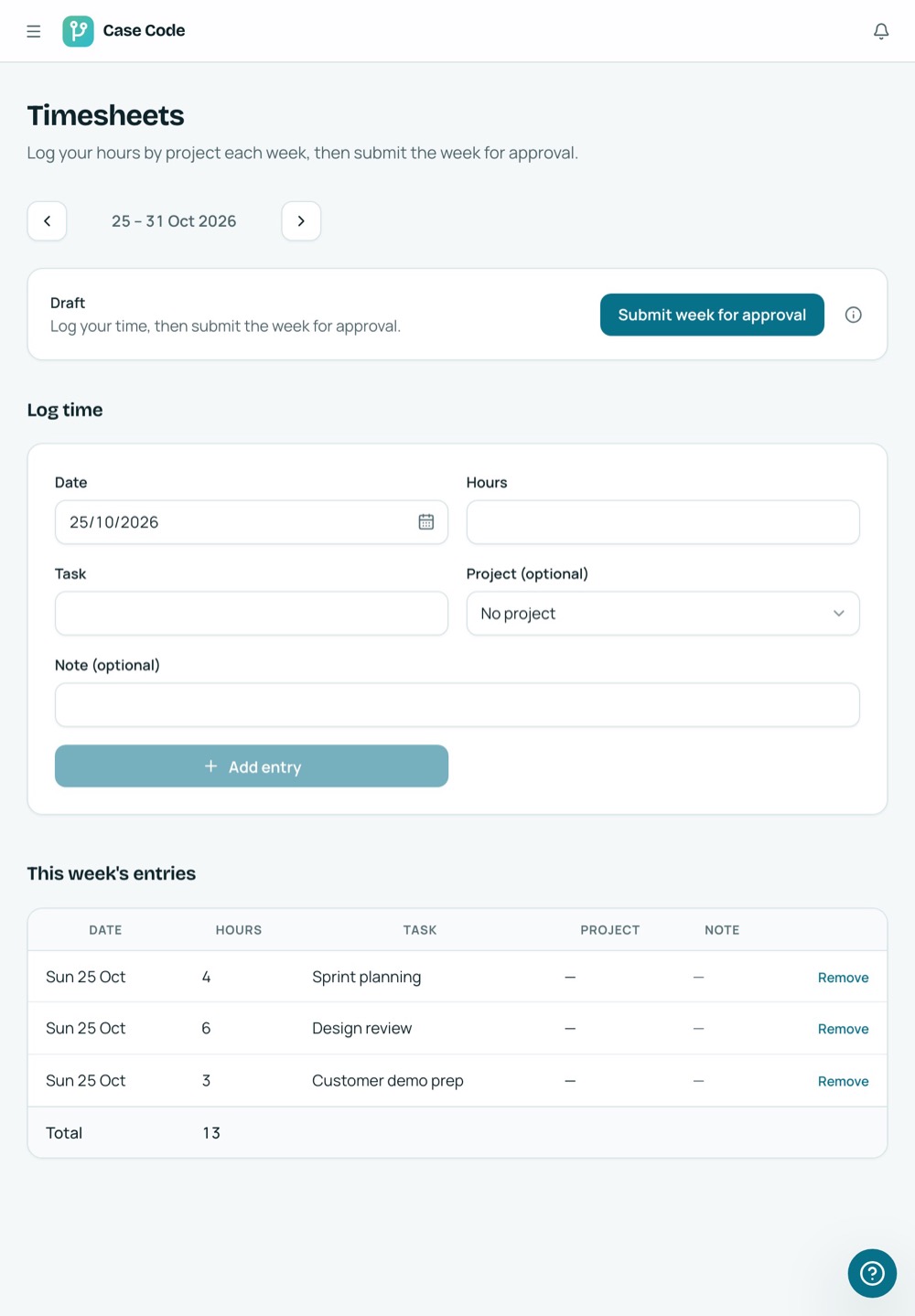Click the Total row label

[x=64, y=1133]
